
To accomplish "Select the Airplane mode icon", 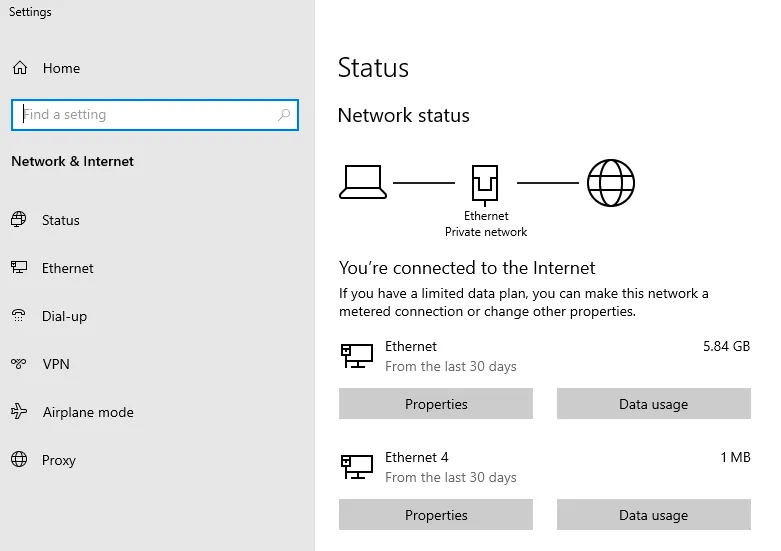I will (x=19, y=412).
